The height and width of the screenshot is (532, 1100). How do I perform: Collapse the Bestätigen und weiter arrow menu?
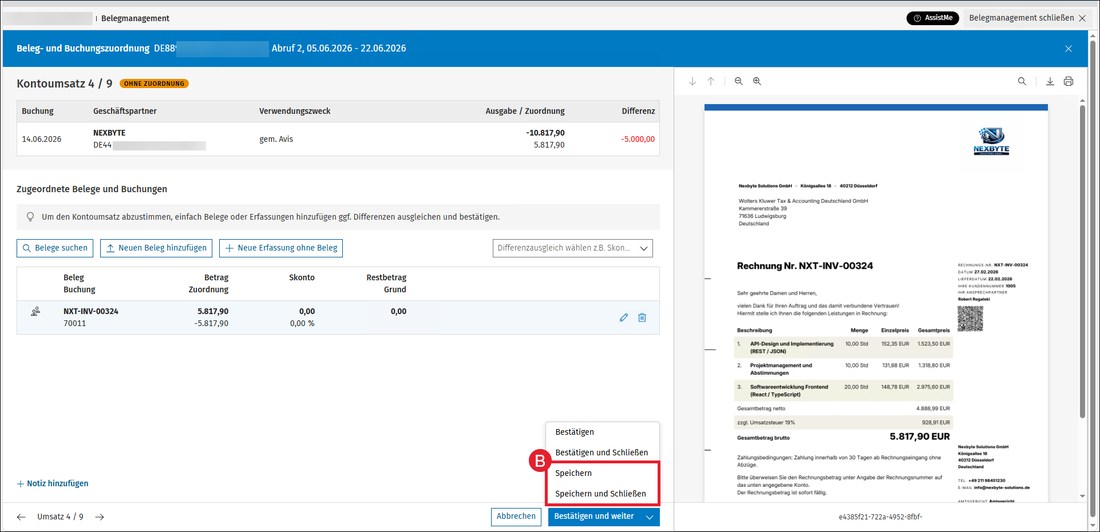click(x=650, y=517)
